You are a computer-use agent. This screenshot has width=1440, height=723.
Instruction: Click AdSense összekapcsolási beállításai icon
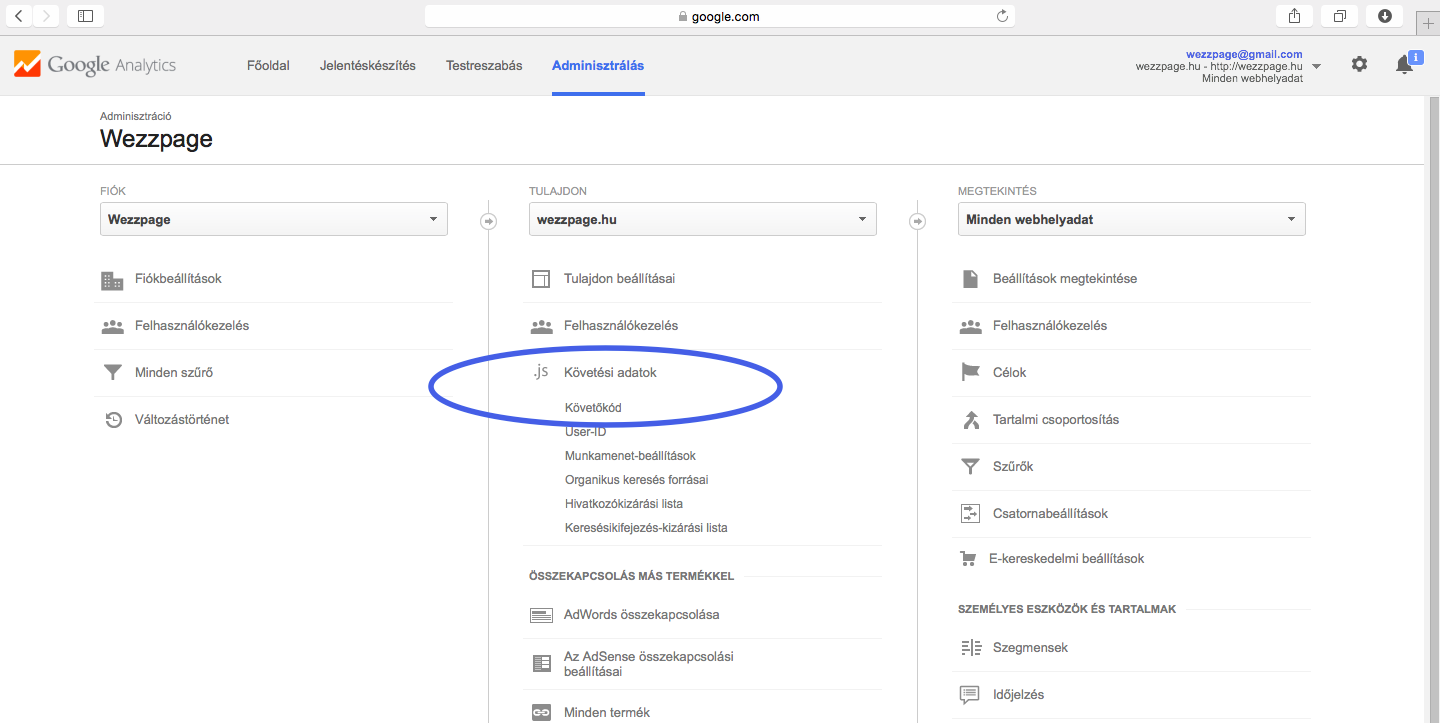[541, 663]
